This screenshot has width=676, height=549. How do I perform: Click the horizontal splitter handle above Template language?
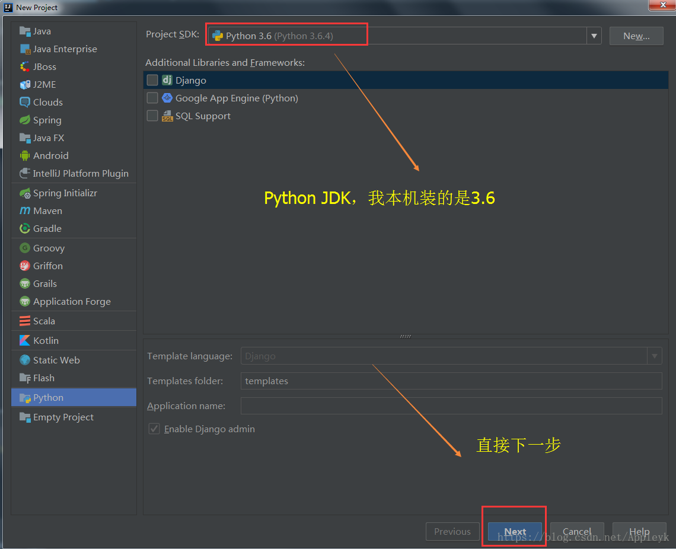(405, 336)
